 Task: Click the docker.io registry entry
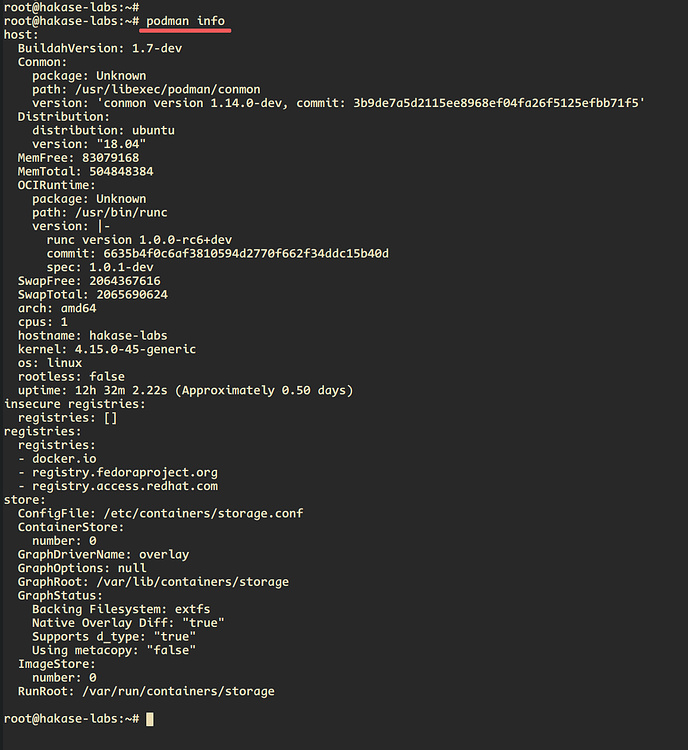pyautogui.click(x=64, y=459)
